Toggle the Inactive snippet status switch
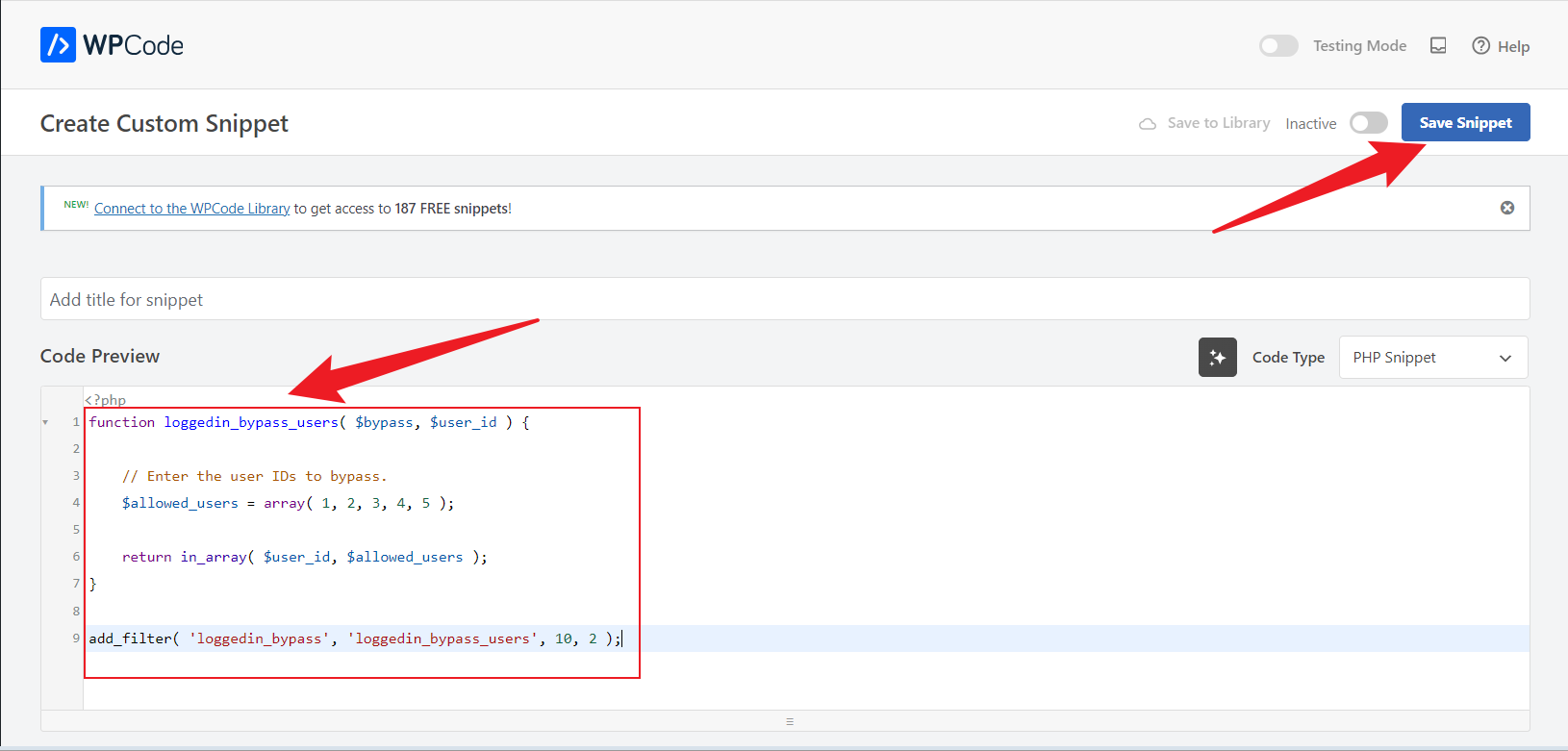This screenshot has width=1568, height=751. 1369,123
